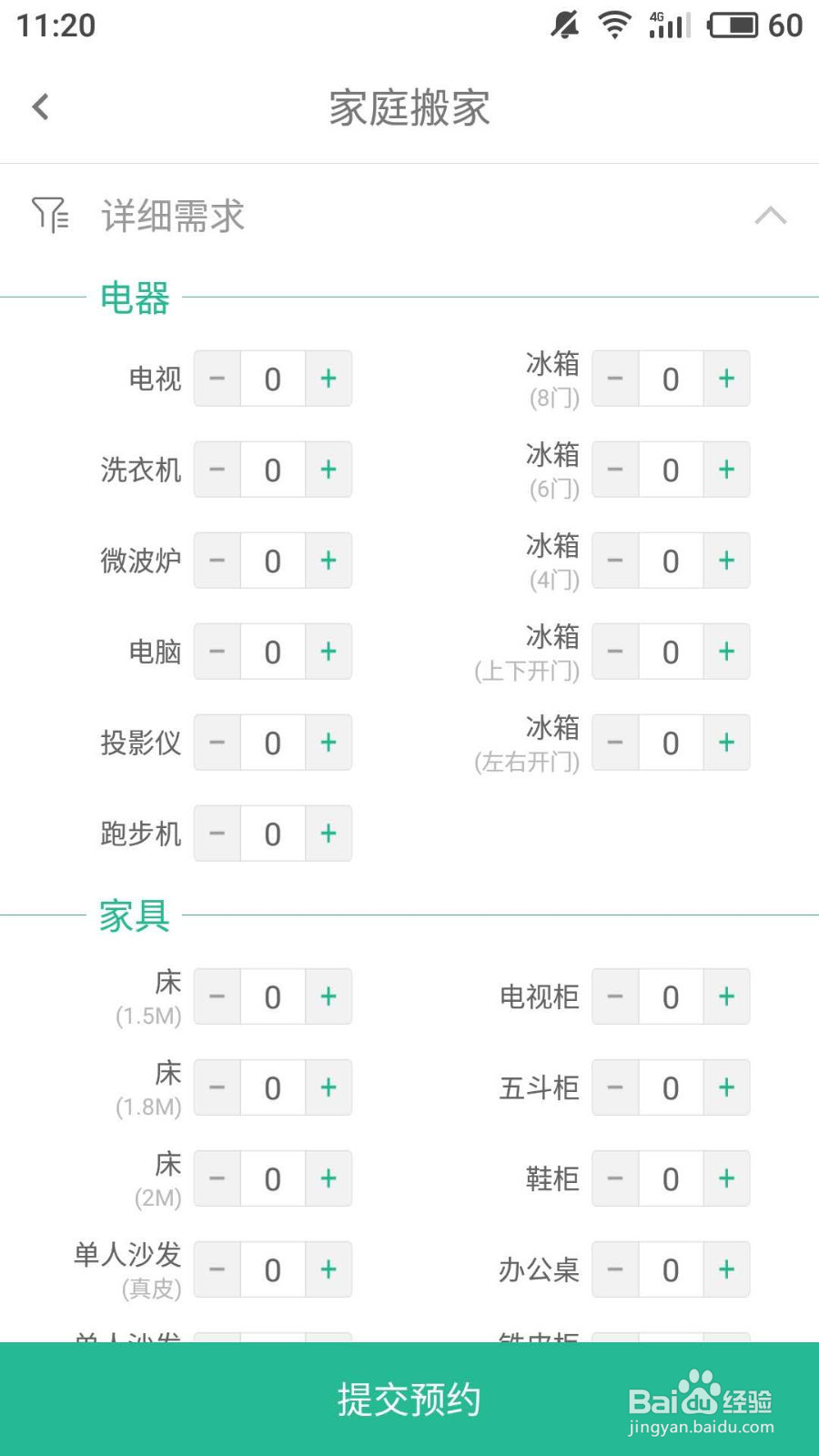Increase 床 (1.5M) quantity
This screenshot has height=1456, width=819.
point(329,996)
